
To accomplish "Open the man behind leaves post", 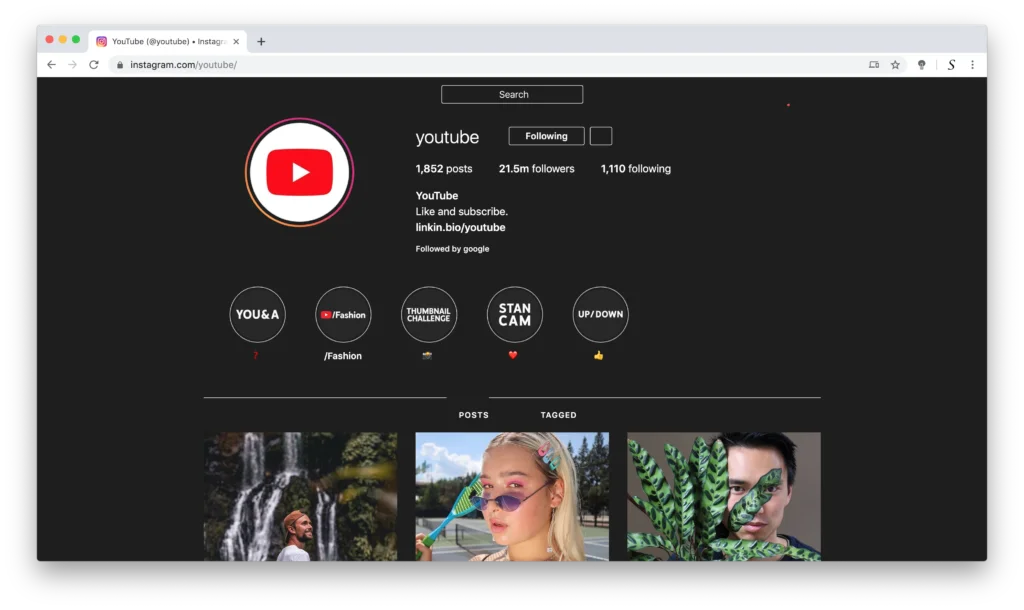I will (x=724, y=496).
